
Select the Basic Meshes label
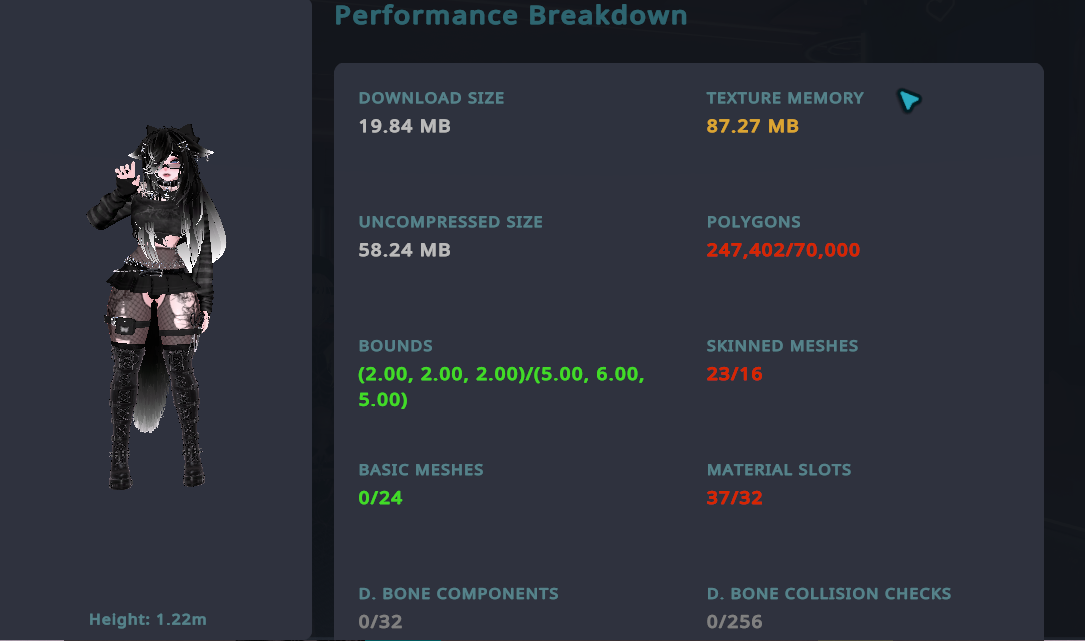[x=420, y=470]
